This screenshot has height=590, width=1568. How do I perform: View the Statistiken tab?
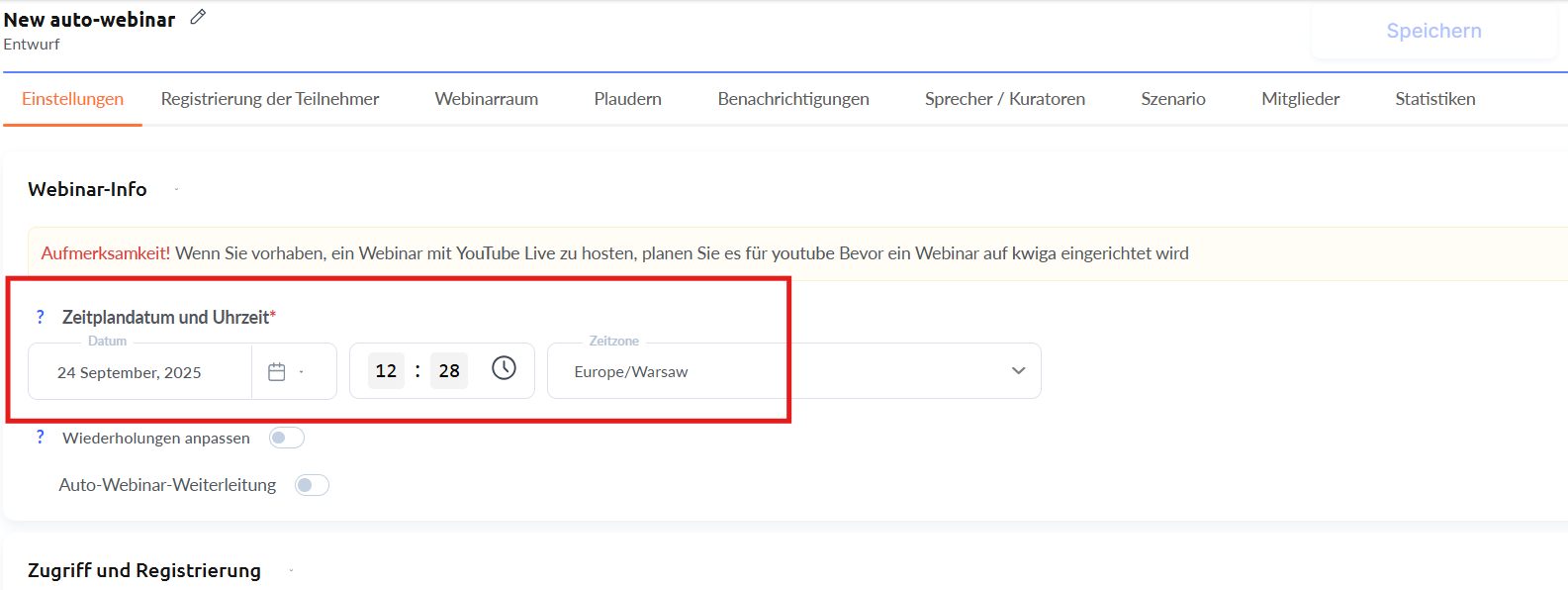[1434, 99]
